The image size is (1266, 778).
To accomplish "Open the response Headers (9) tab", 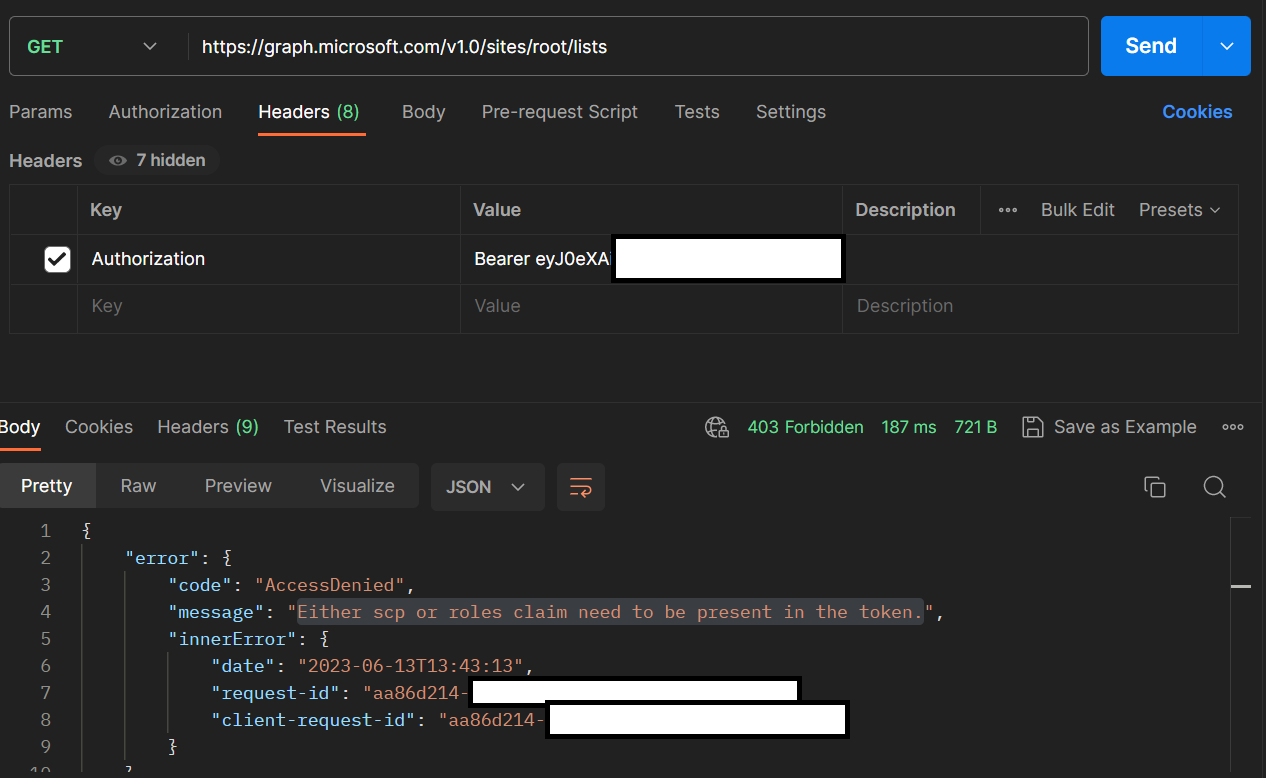I will (208, 427).
